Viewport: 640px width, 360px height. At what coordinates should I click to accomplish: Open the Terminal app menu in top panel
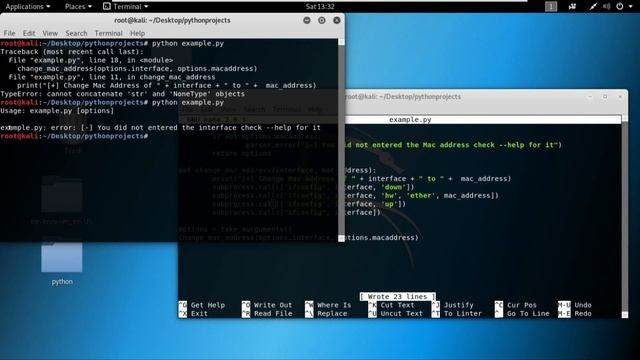(x=126, y=7)
